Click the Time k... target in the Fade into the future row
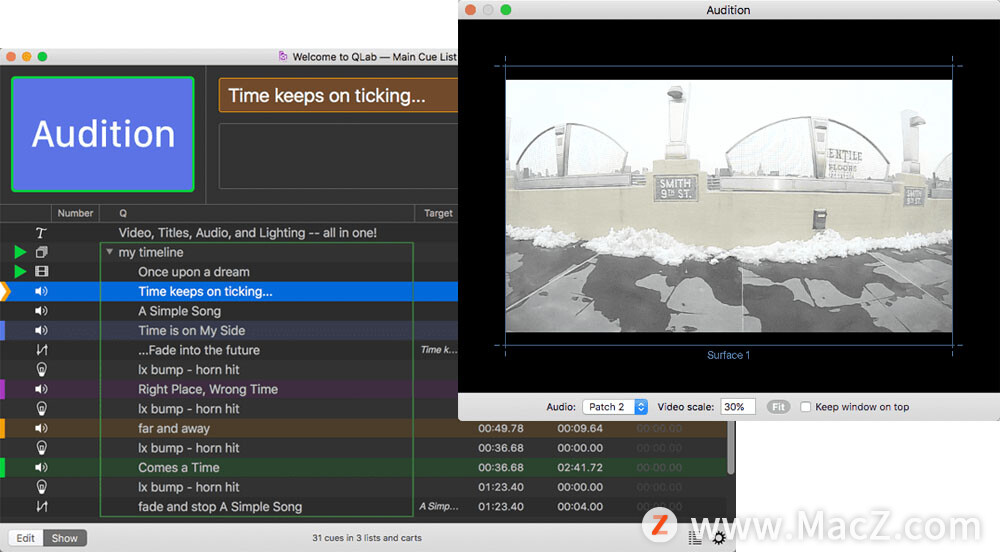Image resolution: width=1000 pixels, height=552 pixels. 439,349
